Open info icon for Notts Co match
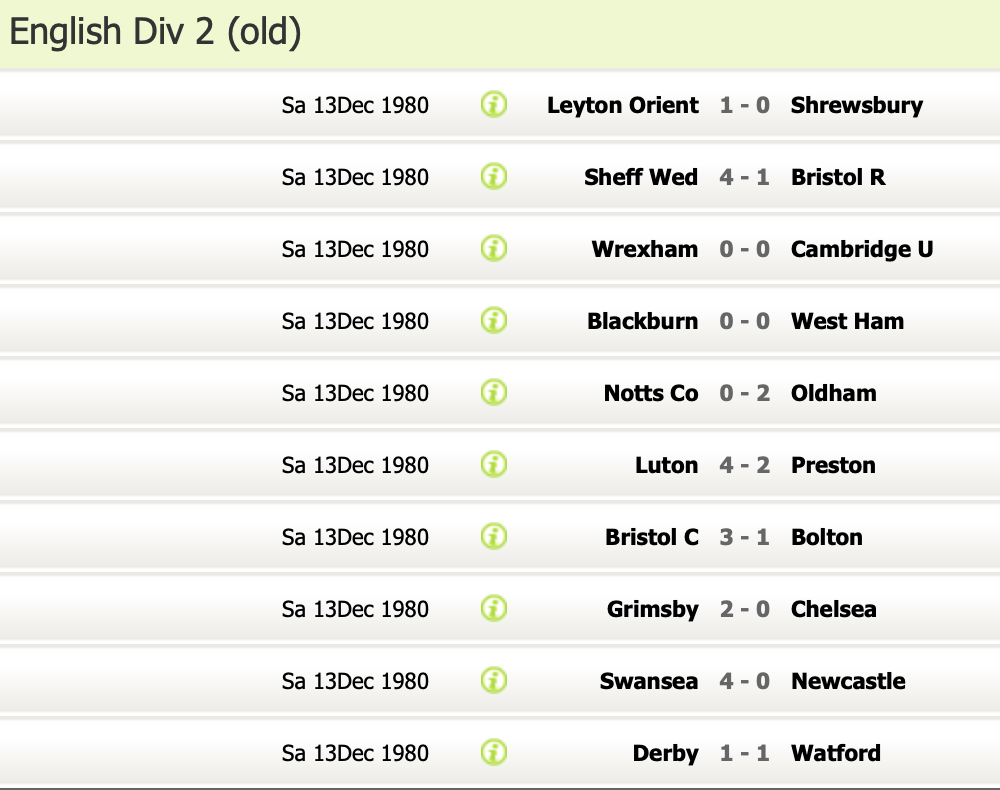Viewport: 1000px width, 790px height. 494,393
